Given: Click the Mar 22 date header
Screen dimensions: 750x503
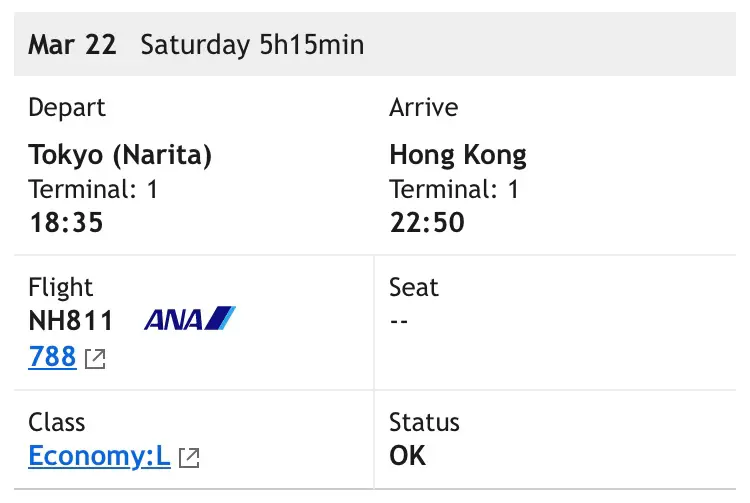Looking at the screenshot, I should 72,45.
